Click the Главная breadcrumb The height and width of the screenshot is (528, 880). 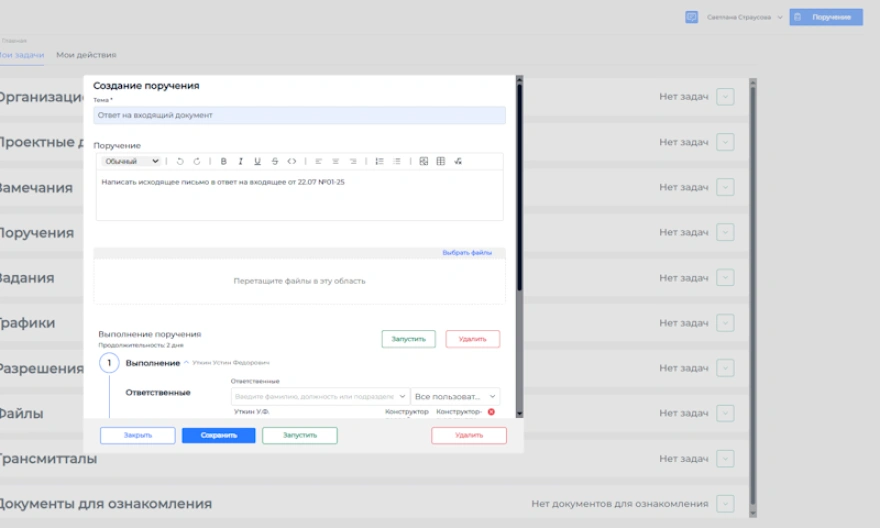coord(14,40)
